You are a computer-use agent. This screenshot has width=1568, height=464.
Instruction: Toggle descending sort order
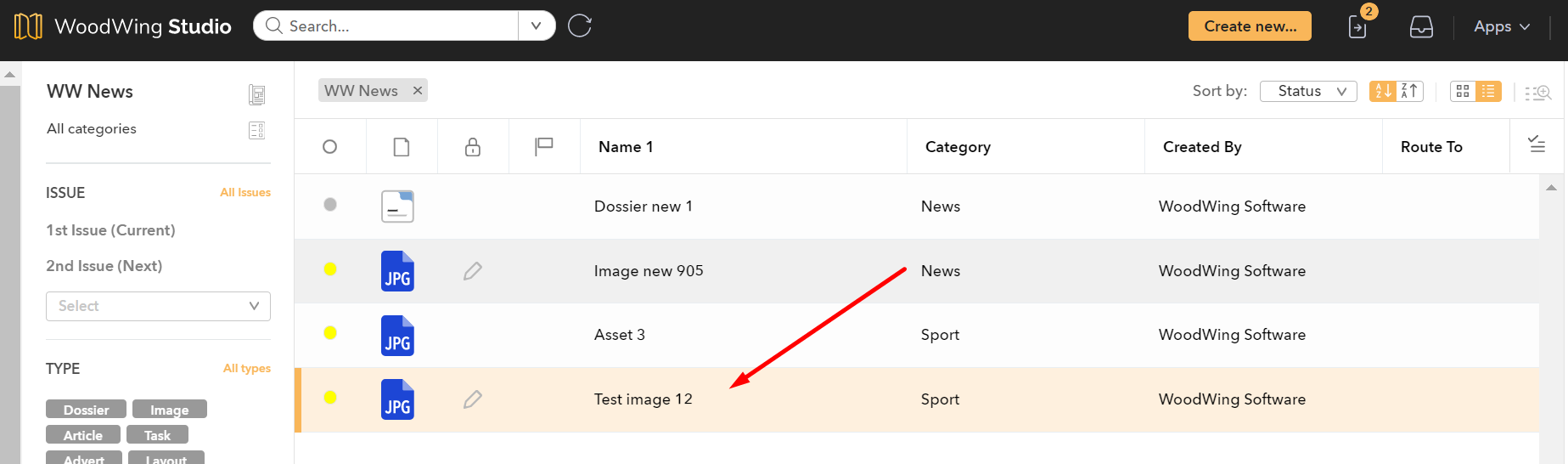point(1408,91)
